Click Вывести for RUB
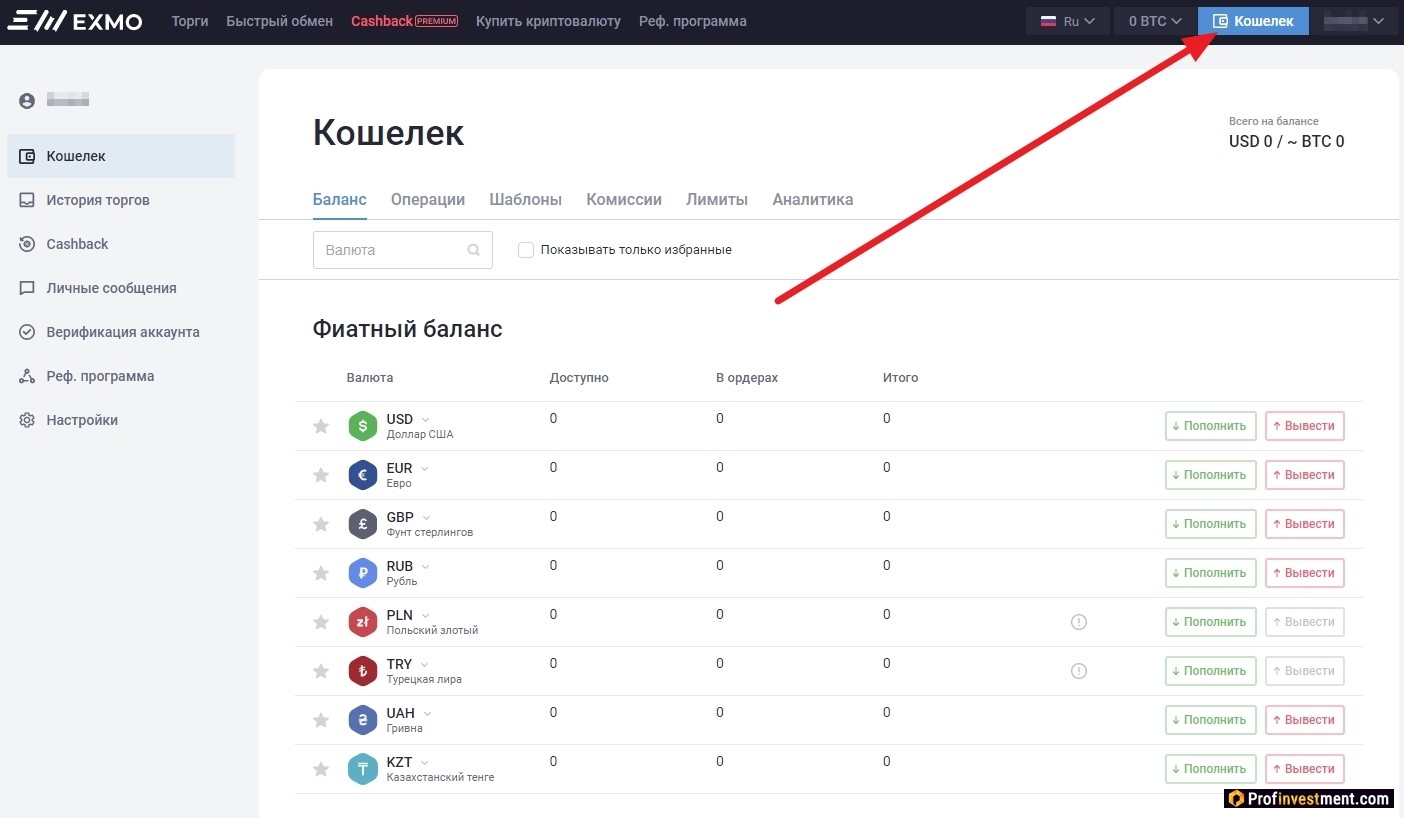 (x=1305, y=573)
